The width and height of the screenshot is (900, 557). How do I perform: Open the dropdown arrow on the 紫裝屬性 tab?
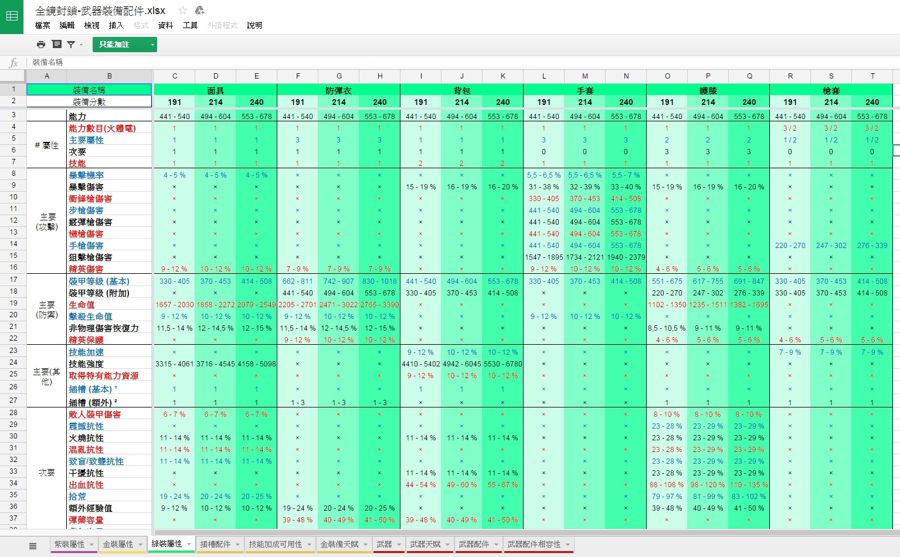coord(91,544)
